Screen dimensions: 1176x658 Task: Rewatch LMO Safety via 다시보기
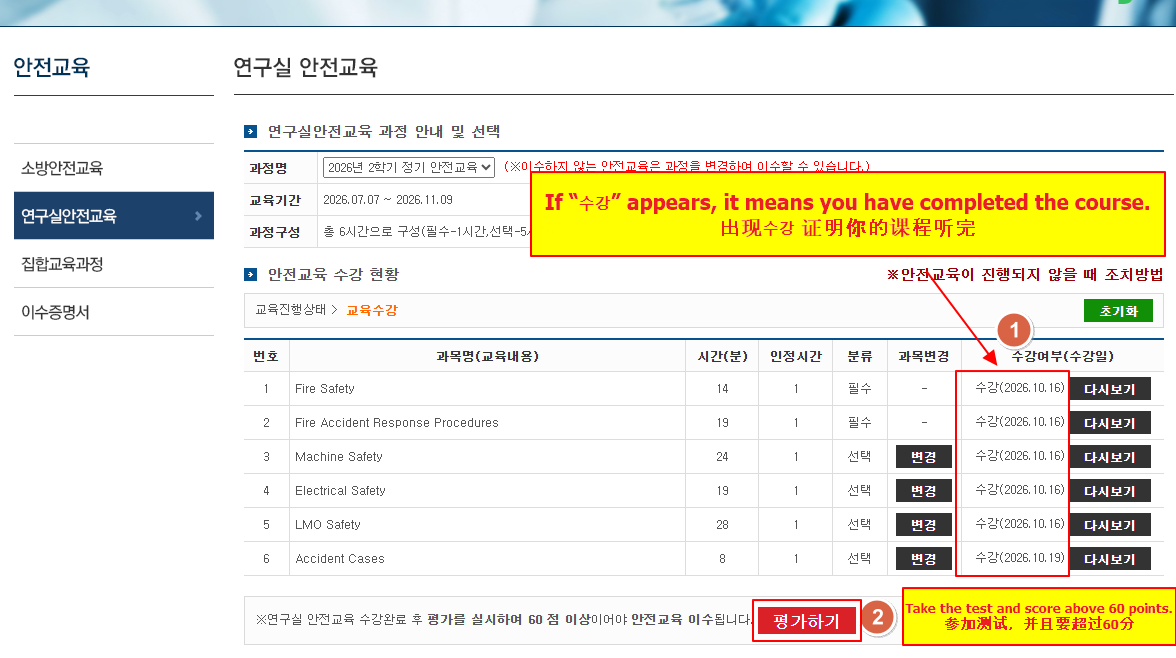click(x=1110, y=525)
